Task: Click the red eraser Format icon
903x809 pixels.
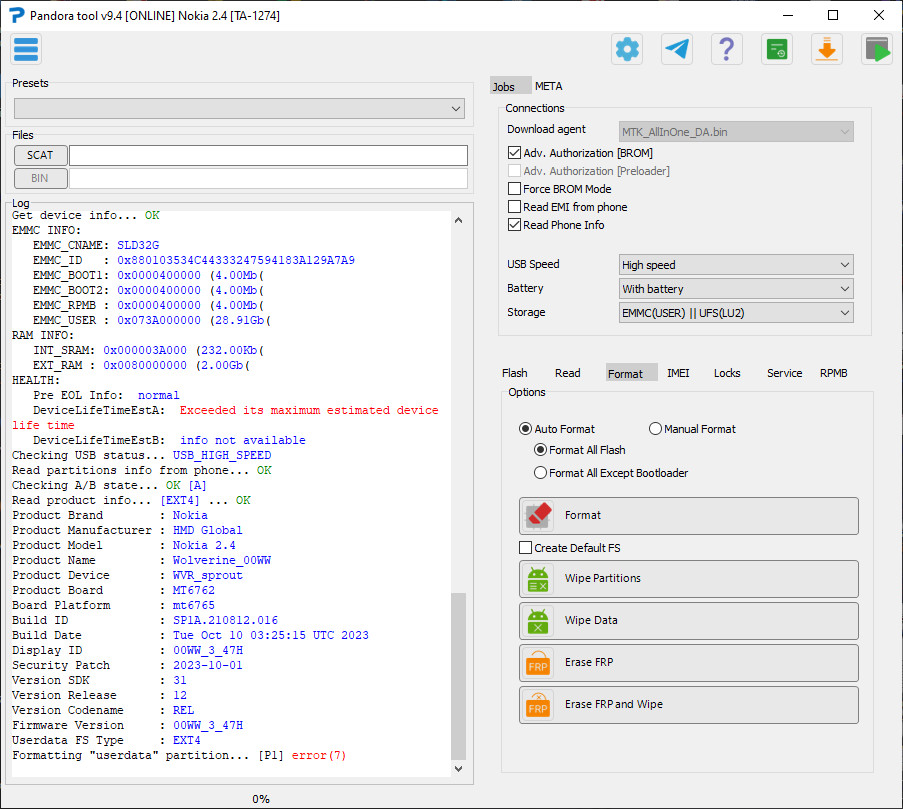Action: (x=539, y=515)
